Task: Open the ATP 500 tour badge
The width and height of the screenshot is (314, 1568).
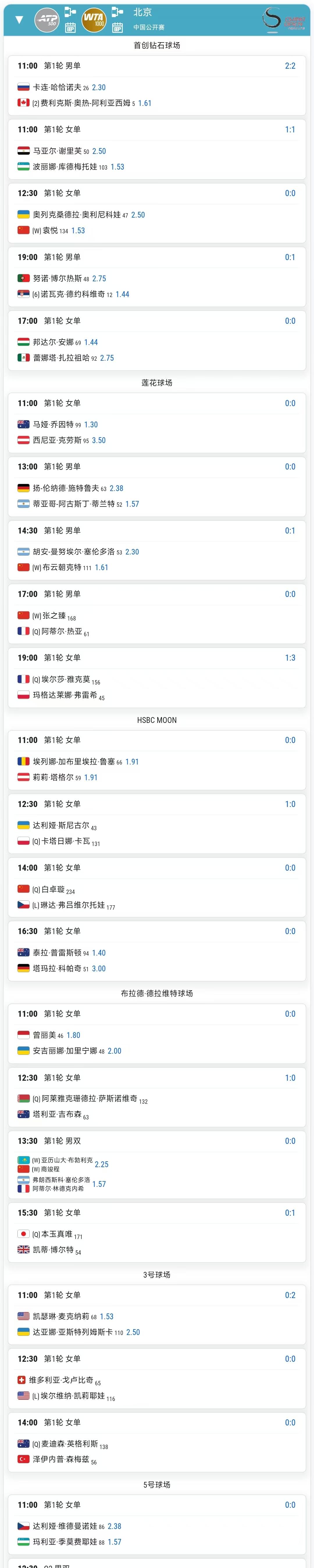Action: click(x=47, y=19)
